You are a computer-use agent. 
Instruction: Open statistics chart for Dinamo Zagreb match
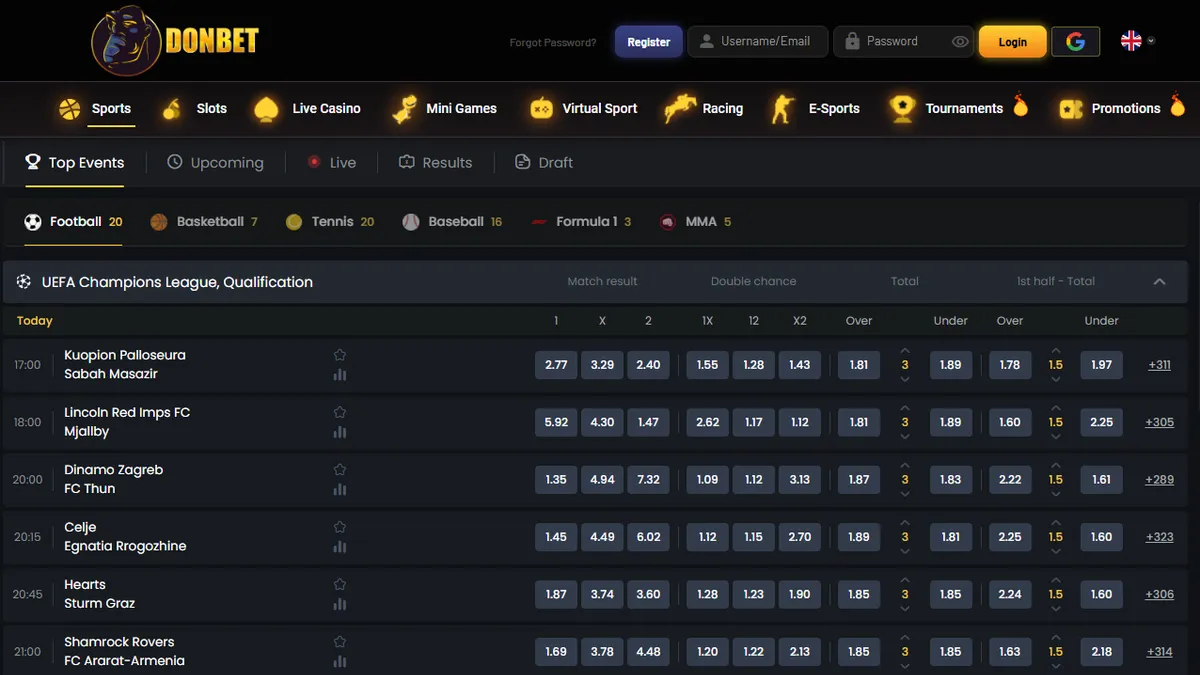coord(340,489)
